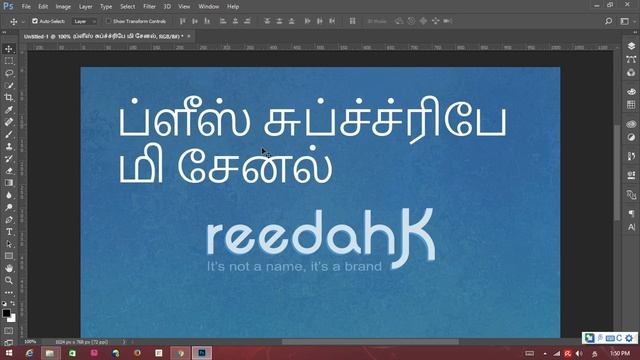Reset default foreground and background colors
Viewport: 640px width, 360px height.
pos(4,304)
